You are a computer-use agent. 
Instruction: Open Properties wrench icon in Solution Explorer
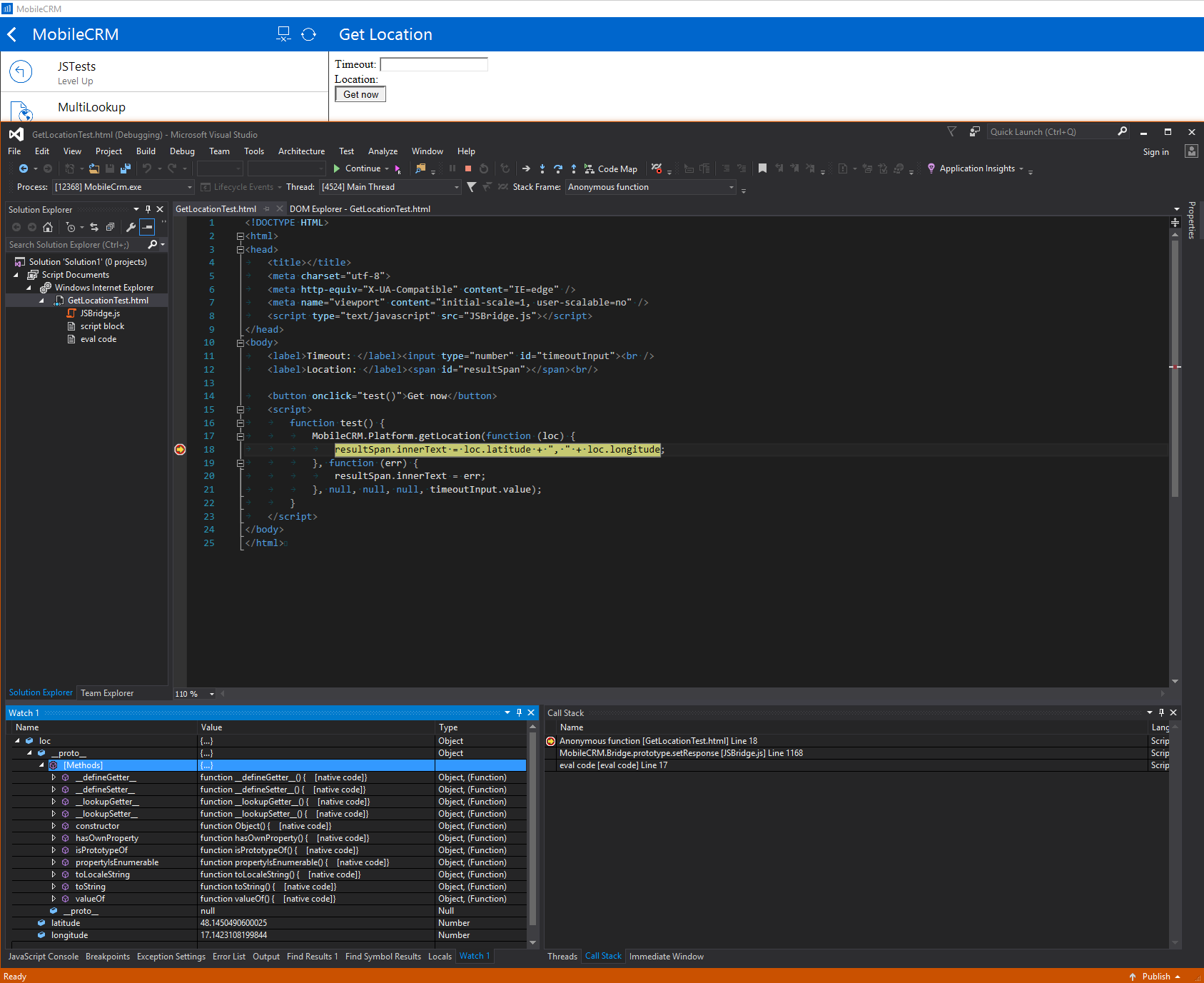(131, 227)
